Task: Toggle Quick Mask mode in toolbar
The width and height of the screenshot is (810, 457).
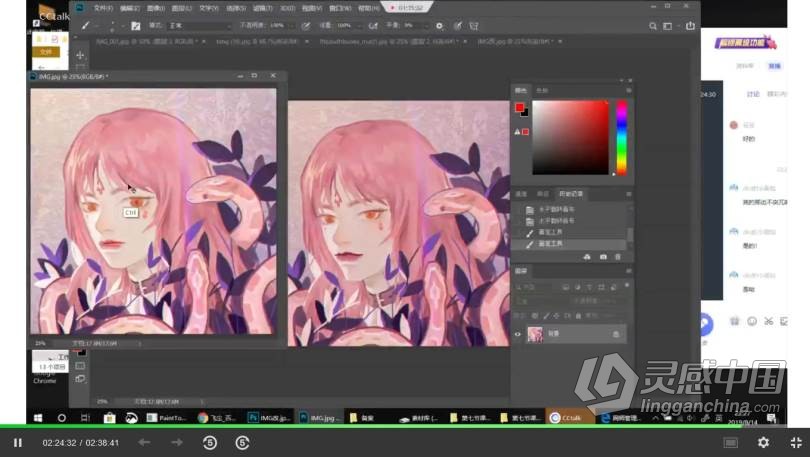Action: pyautogui.click(x=80, y=366)
